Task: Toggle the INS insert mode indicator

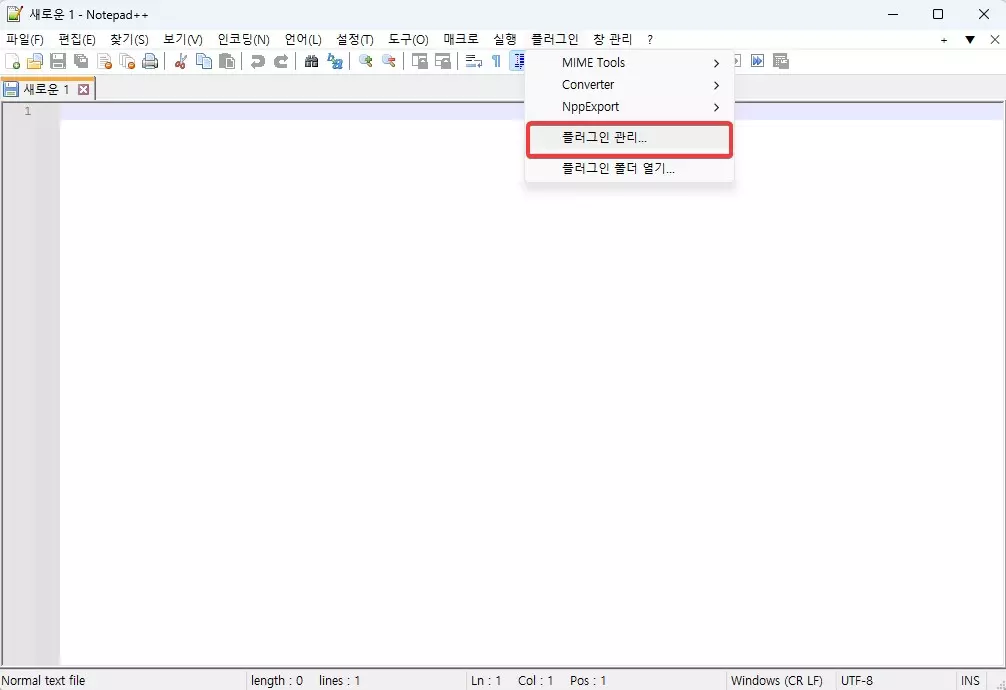Action: pyautogui.click(x=970, y=680)
